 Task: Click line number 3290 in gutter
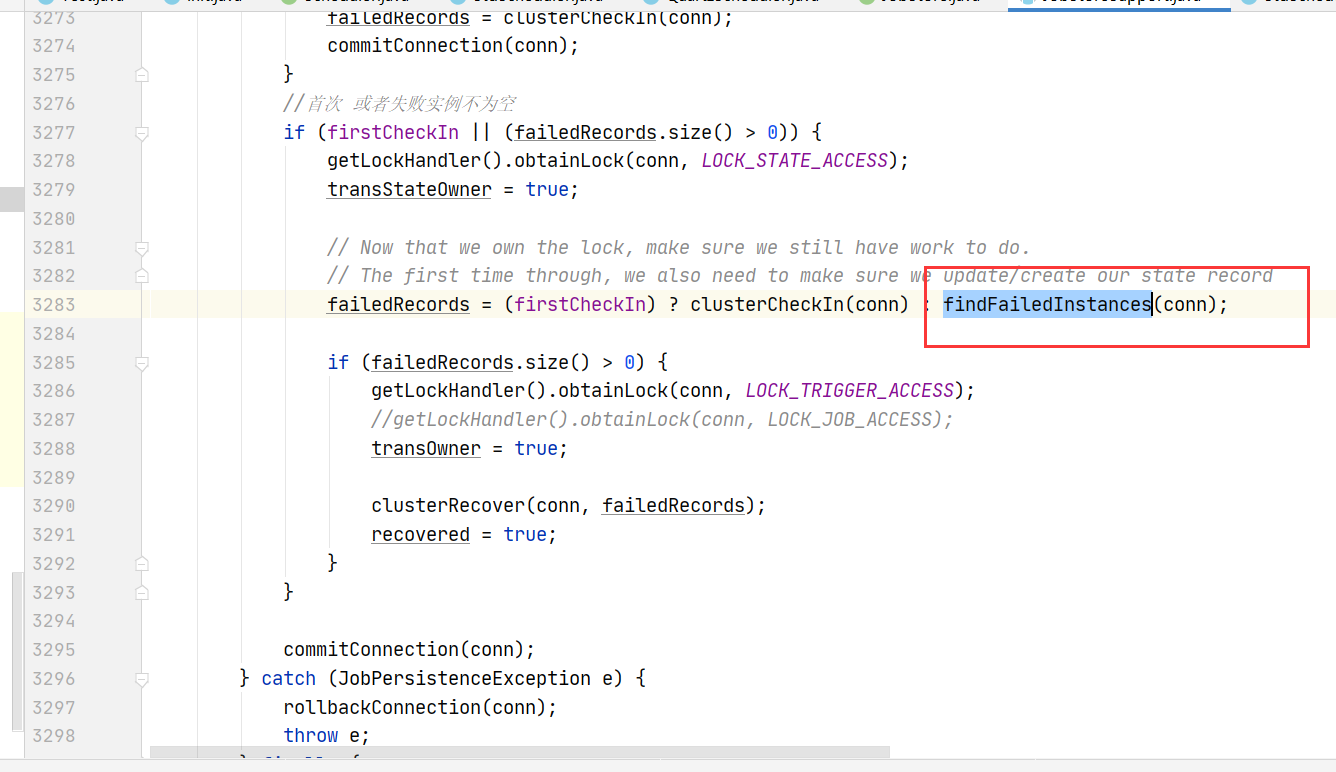[x=54, y=505]
